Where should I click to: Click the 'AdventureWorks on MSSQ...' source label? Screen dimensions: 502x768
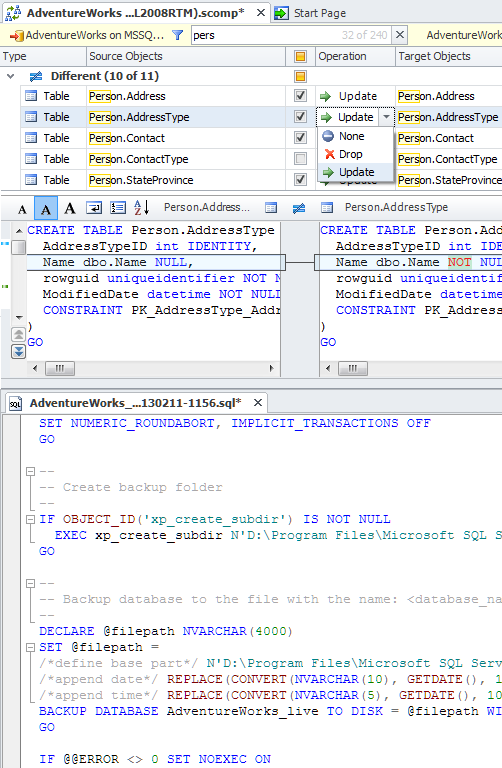tap(95, 35)
